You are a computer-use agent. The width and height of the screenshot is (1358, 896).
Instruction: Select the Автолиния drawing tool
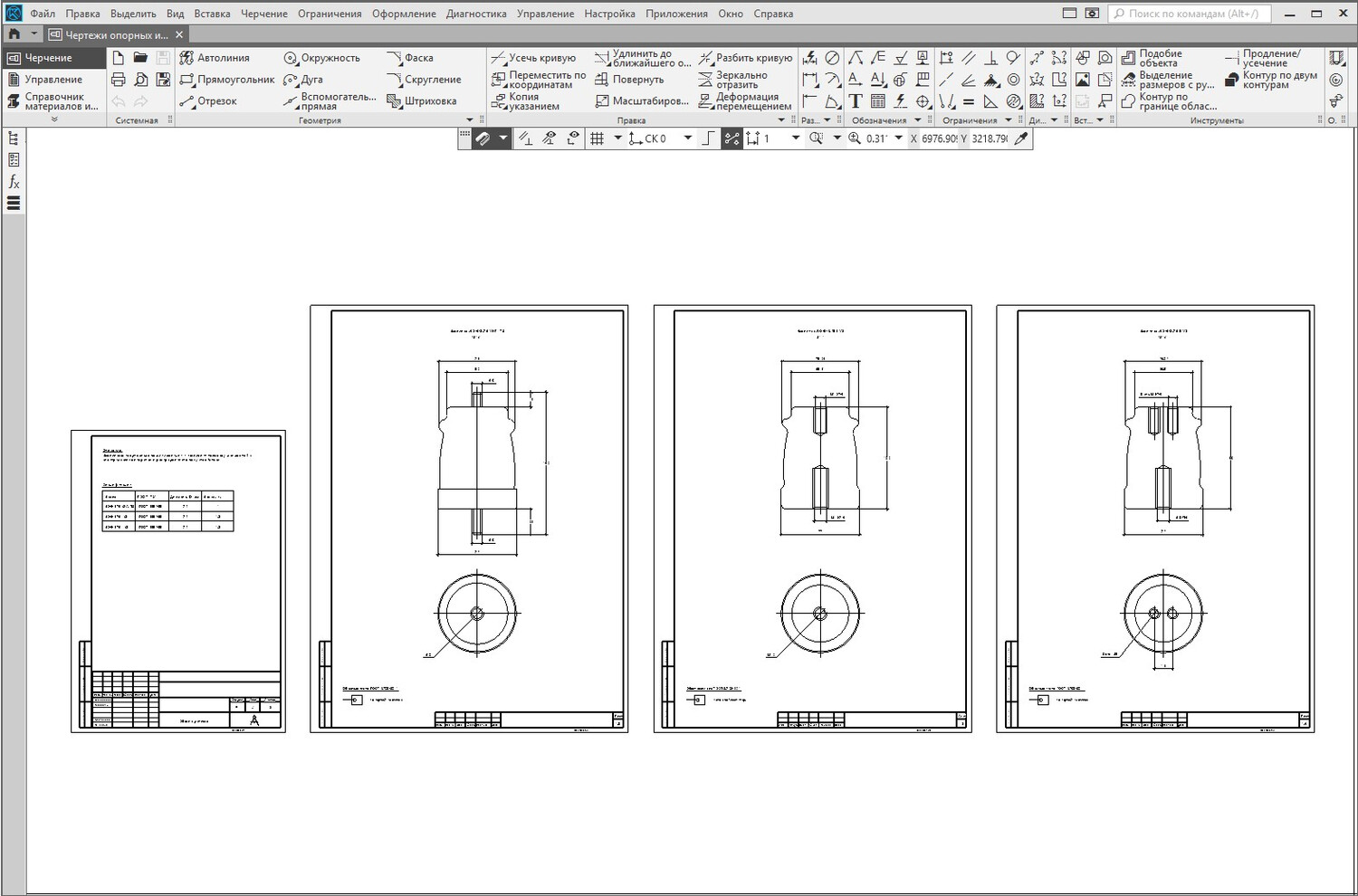pos(214,58)
